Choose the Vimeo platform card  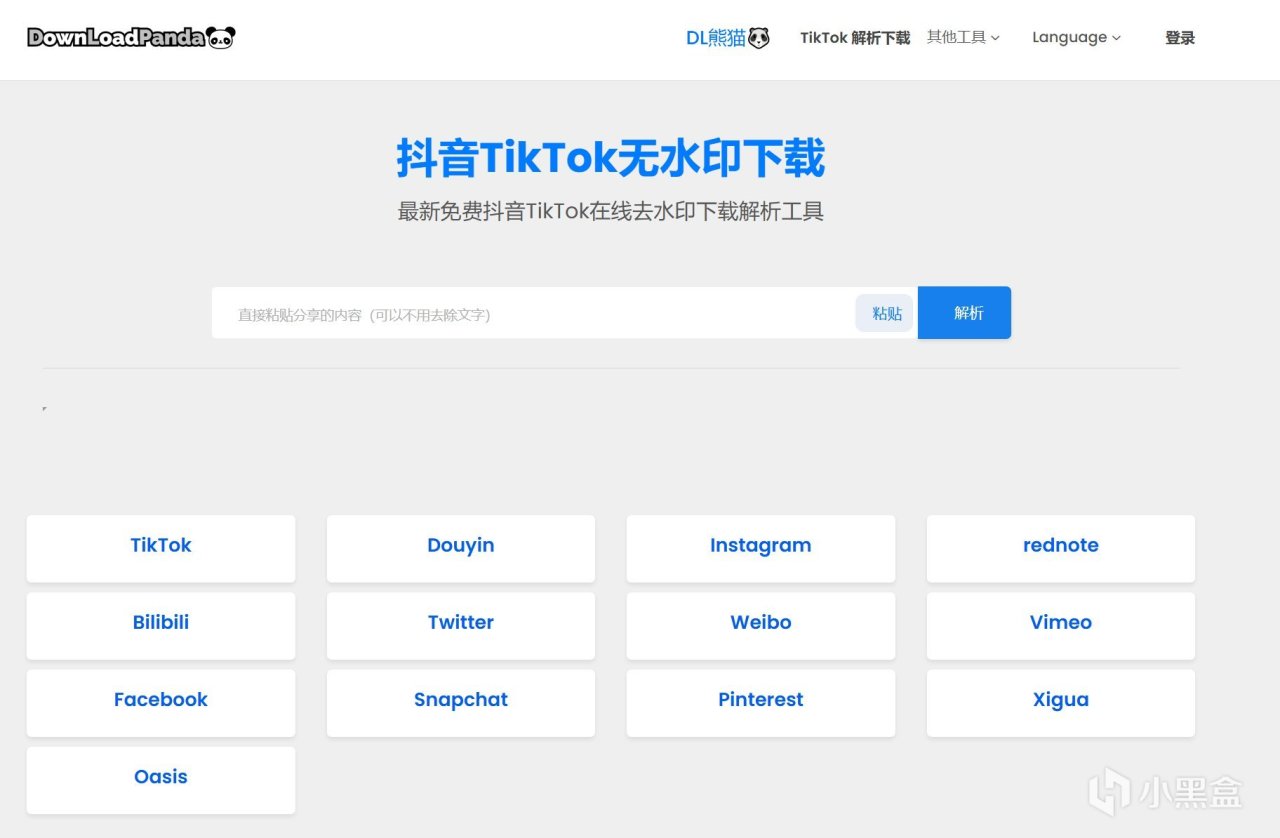coord(1061,625)
